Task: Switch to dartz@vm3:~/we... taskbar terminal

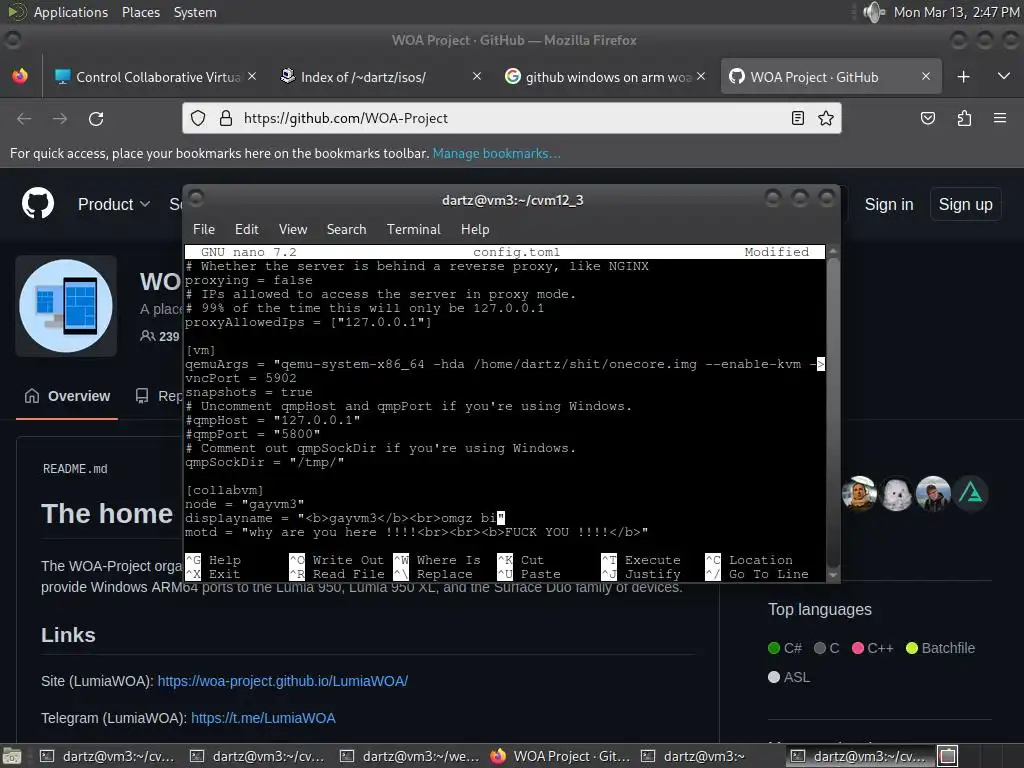Action: 410,756
